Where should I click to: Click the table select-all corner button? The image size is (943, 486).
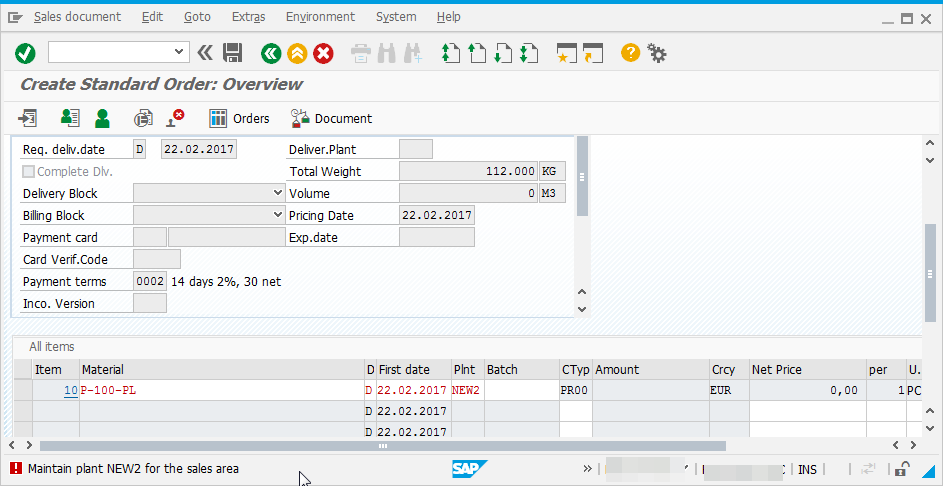click(x=23, y=369)
